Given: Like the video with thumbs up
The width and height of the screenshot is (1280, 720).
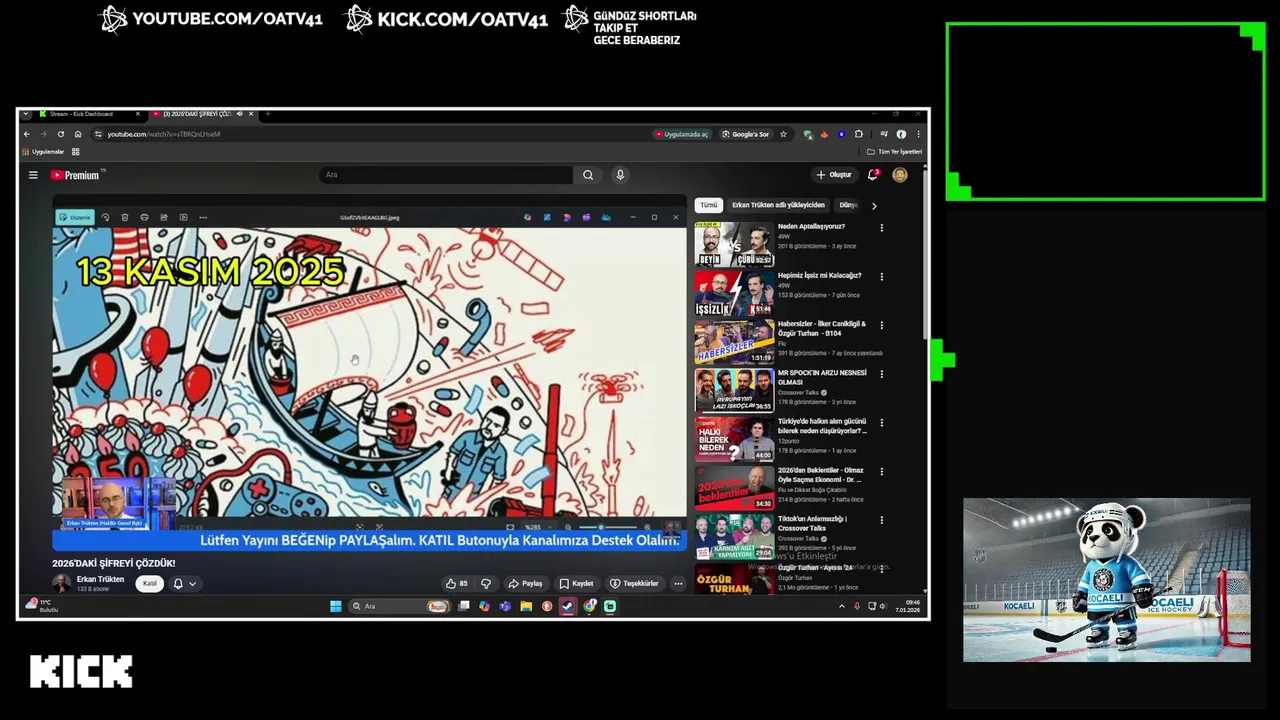Looking at the screenshot, I should point(457,583).
